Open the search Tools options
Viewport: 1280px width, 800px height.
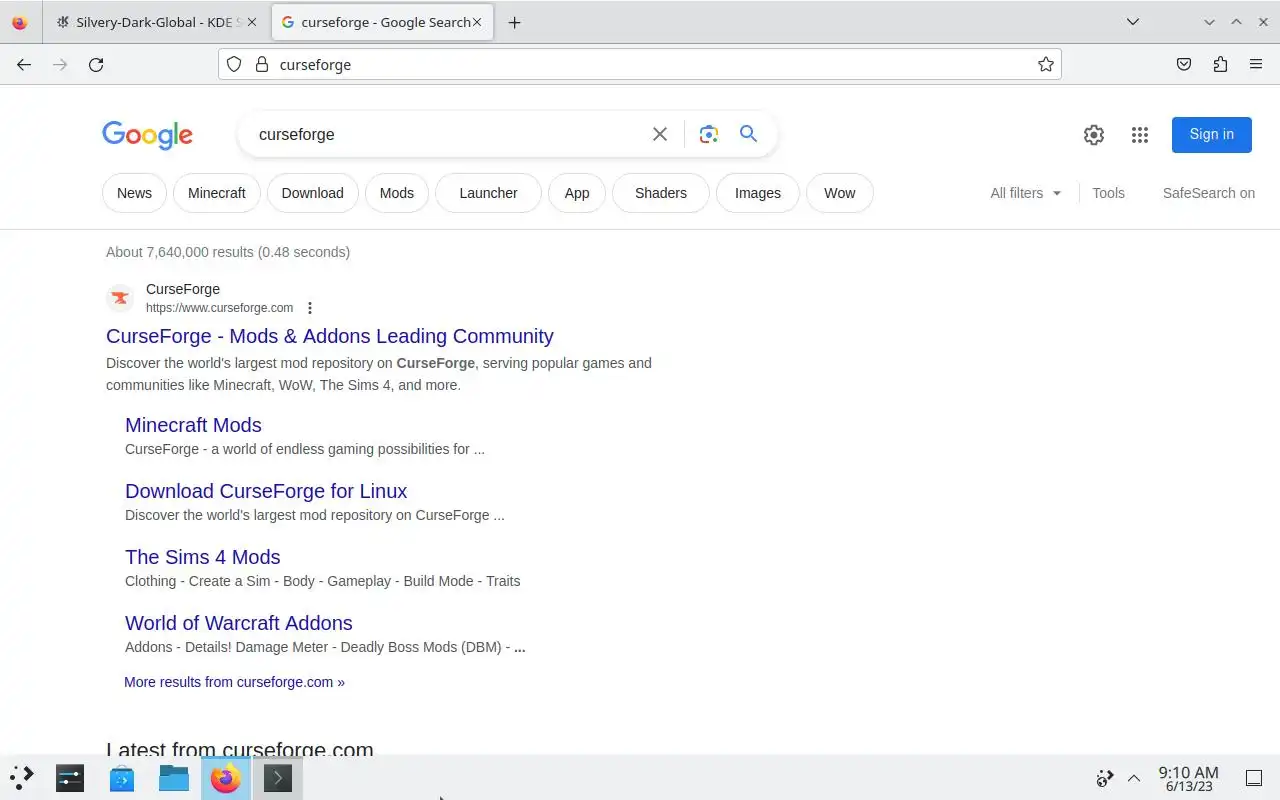coord(1108,193)
